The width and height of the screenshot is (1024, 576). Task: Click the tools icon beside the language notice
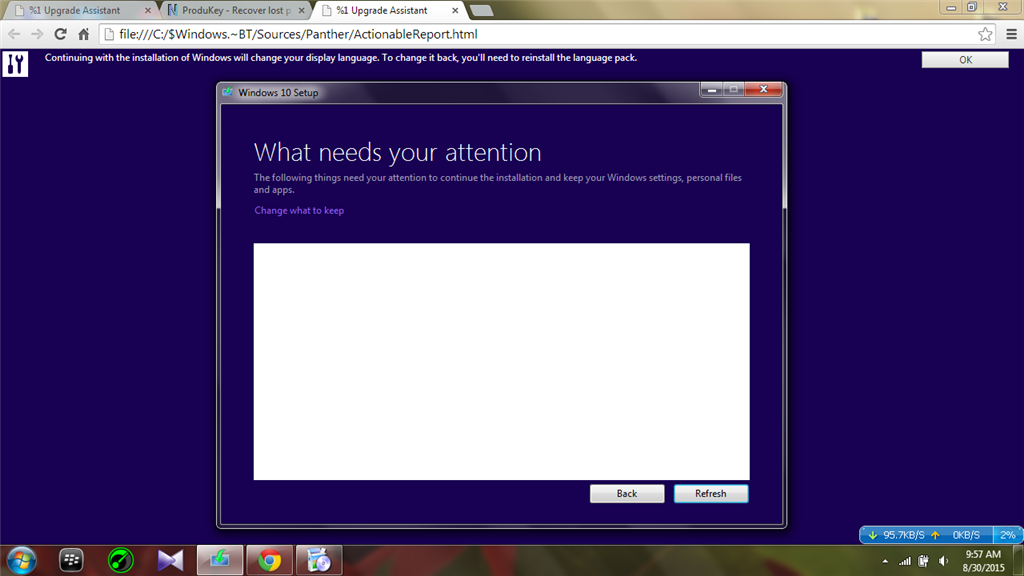point(15,64)
